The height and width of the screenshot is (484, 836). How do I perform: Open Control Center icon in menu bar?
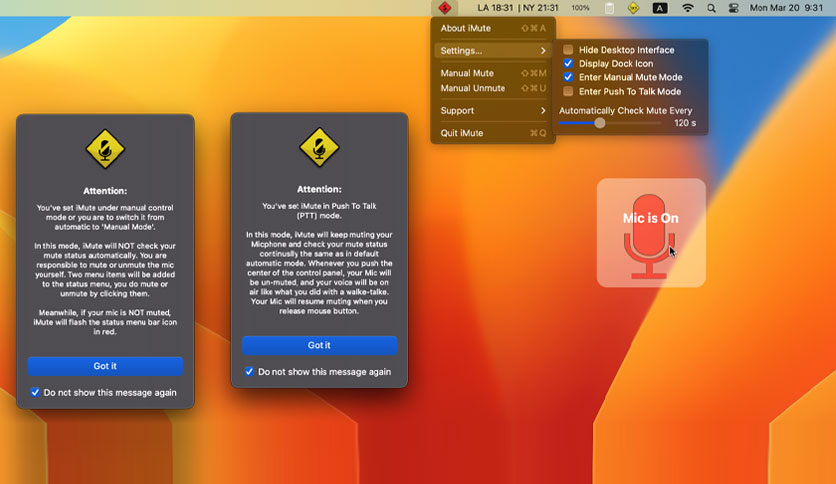pos(734,8)
